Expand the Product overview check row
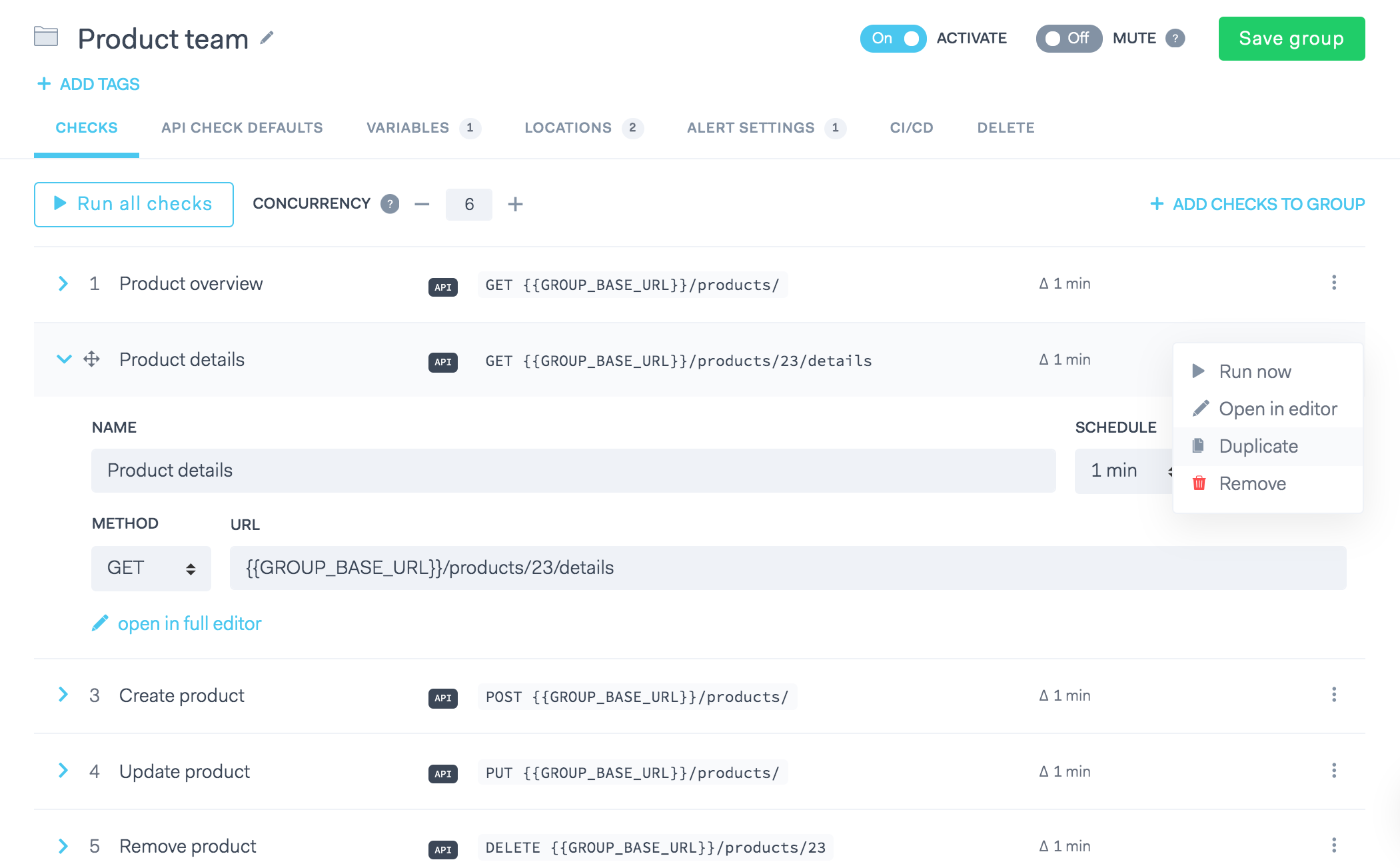 [63, 283]
